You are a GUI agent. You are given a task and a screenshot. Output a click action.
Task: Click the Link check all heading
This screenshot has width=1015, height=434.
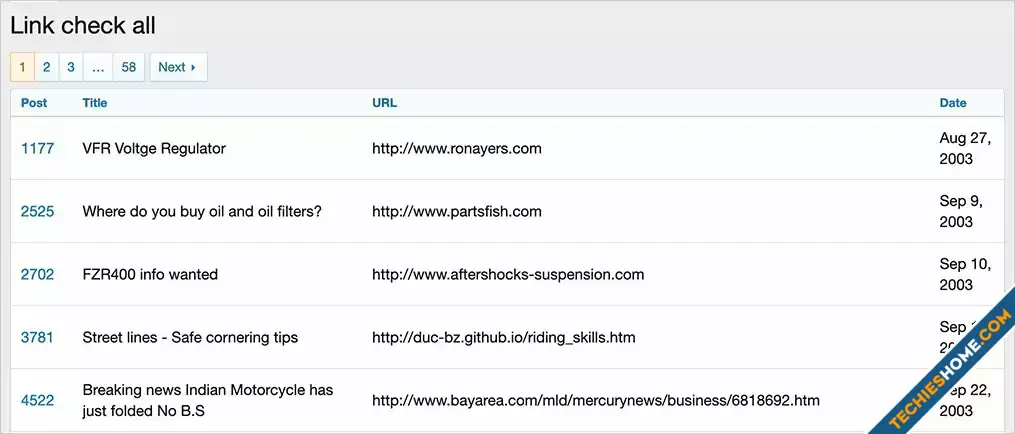tap(83, 26)
